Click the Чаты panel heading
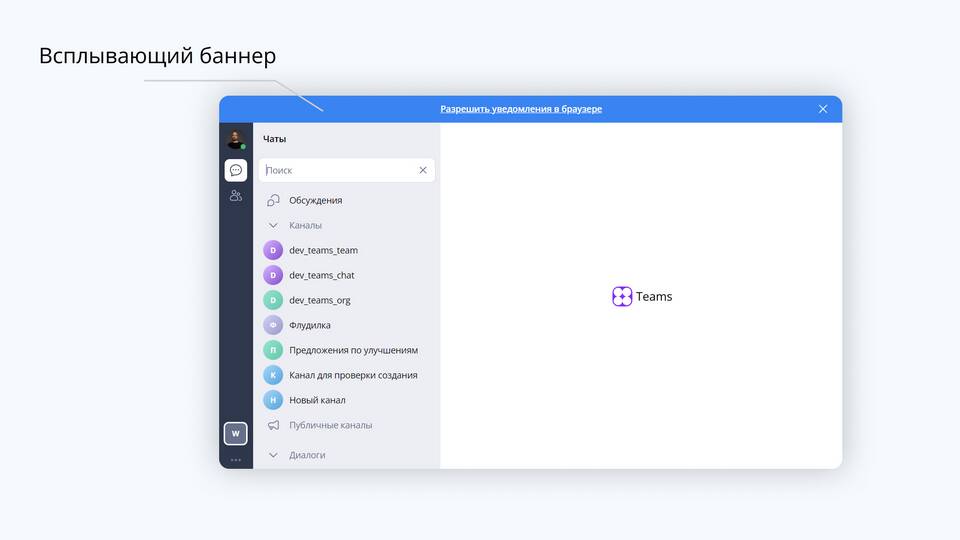The image size is (960, 540). pos(274,139)
